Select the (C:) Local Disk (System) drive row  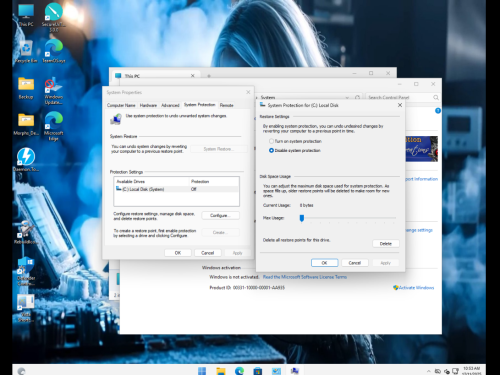click(x=177, y=189)
